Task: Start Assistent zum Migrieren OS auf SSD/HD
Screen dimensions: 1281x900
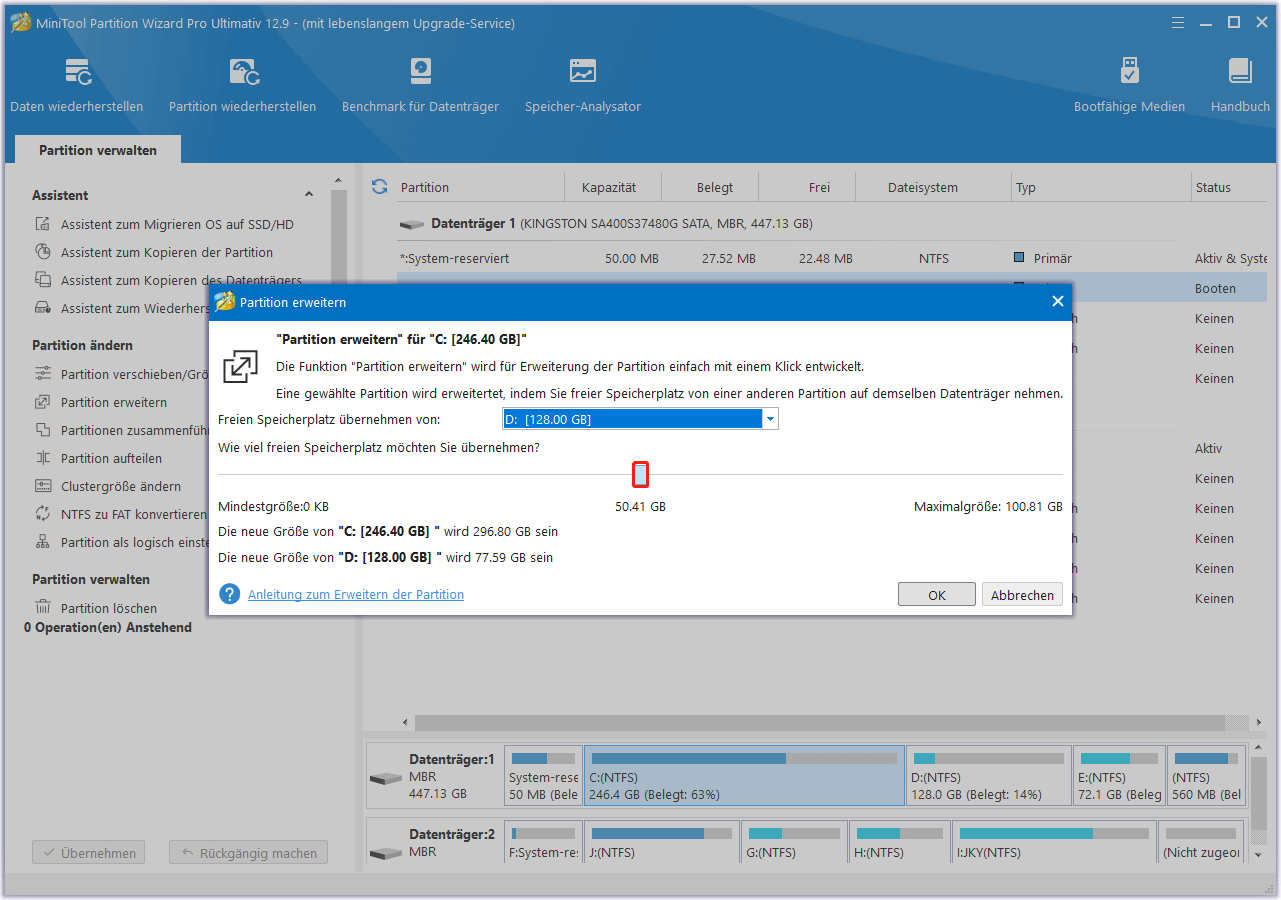Action: coord(177,225)
